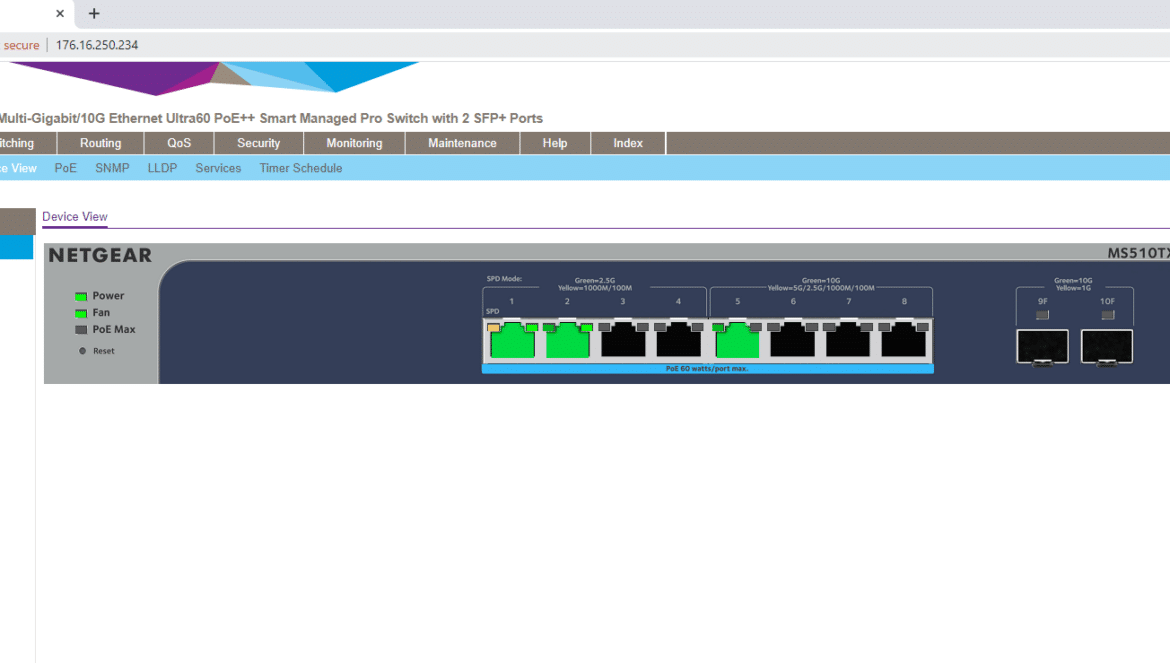The width and height of the screenshot is (1170, 663).
Task: Click the not secure site indicator
Action: point(21,45)
